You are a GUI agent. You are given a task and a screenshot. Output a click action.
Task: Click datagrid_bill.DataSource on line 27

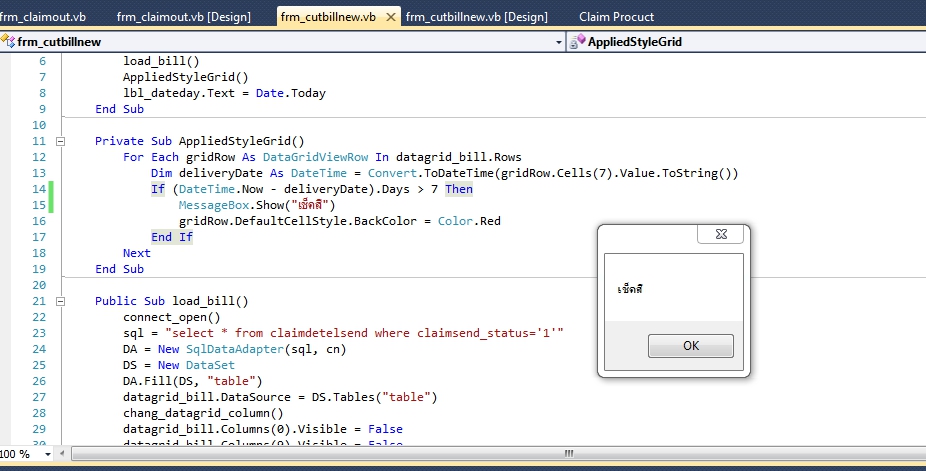point(207,397)
